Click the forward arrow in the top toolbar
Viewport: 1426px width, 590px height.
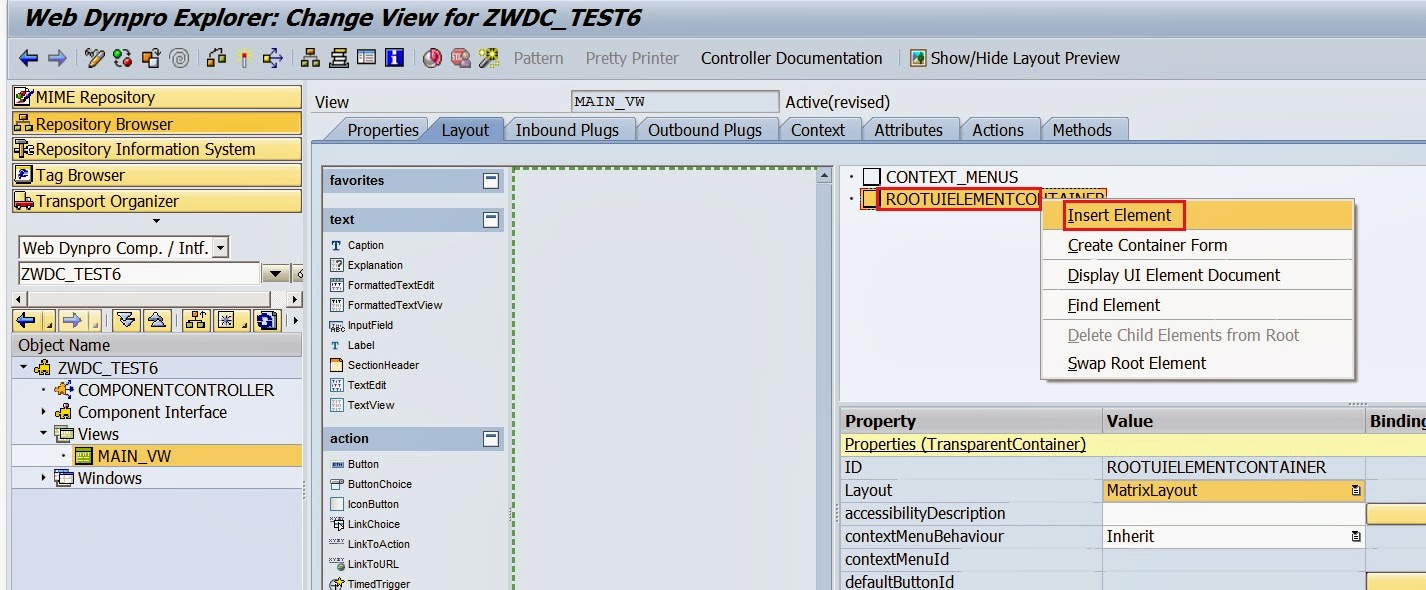point(57,58)
